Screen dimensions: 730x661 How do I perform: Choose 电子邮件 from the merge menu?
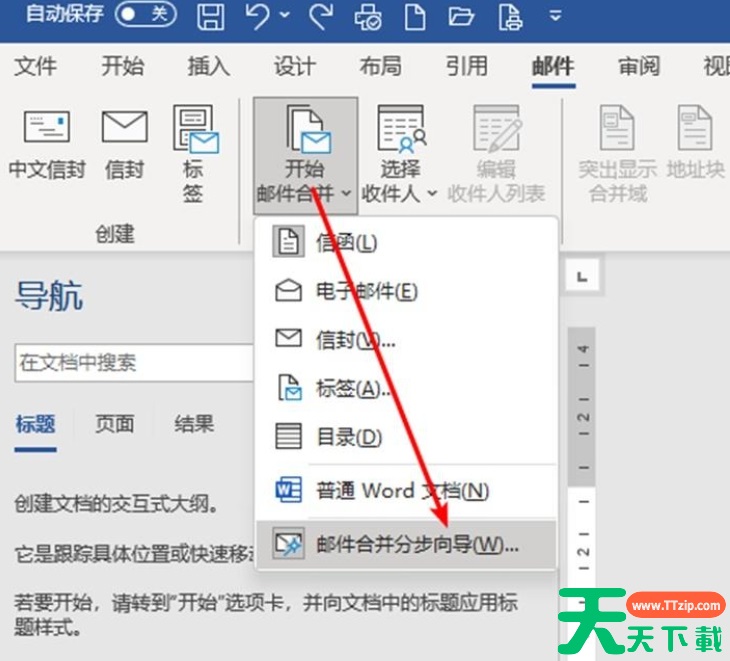click(x=366, y=291)
